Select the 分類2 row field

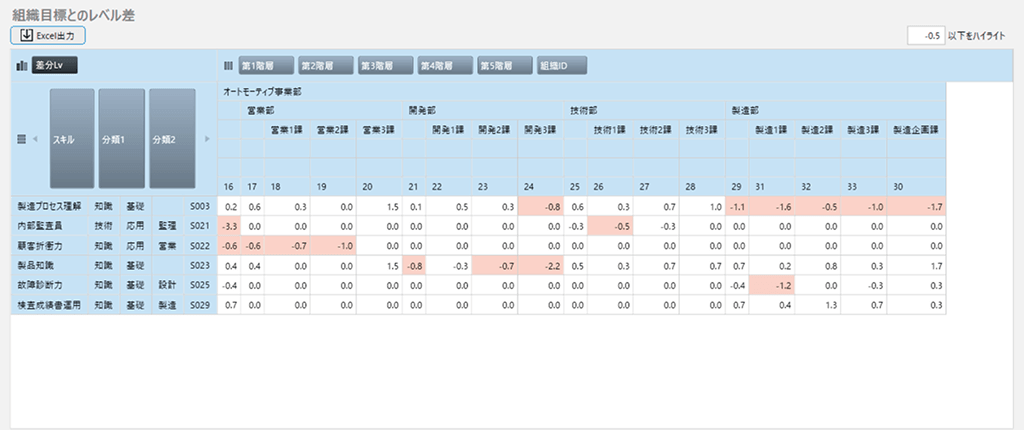tap(171, 138)
